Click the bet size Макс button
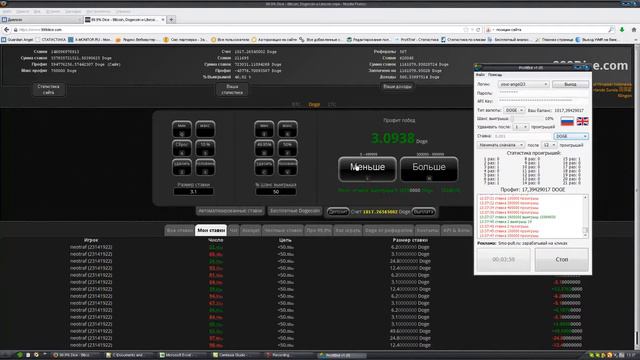Image resolution: width=640 pixels, height=360 pixels. 205,129
